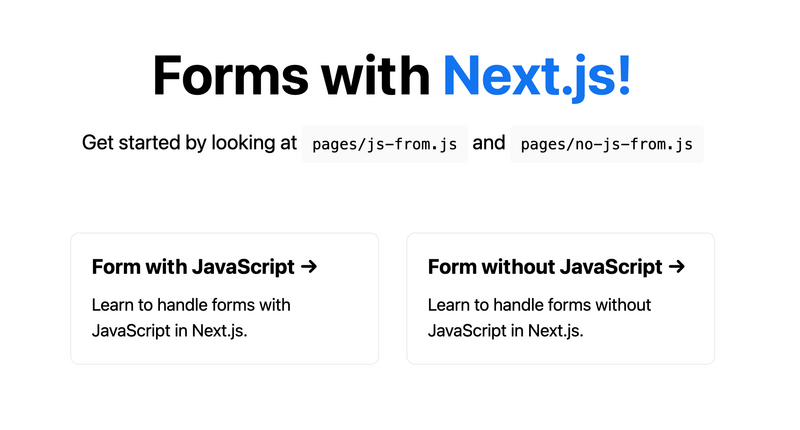This screenshot has width=800, height=430.
Task: Click the word 'without' in right card title
Action: (x=515, y=267)
